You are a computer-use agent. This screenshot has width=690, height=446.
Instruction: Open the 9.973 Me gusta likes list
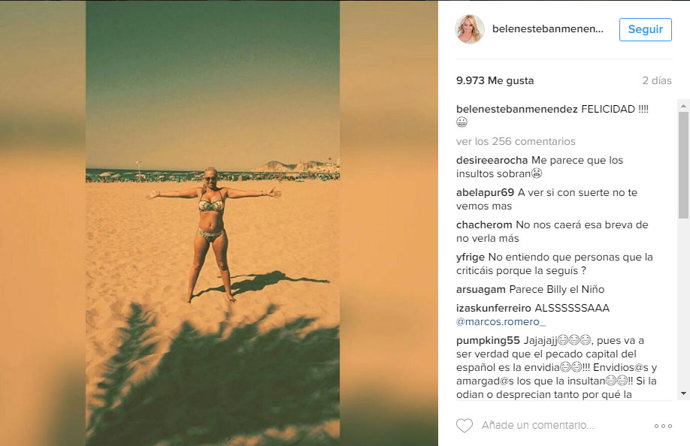[x=495, y=80]
